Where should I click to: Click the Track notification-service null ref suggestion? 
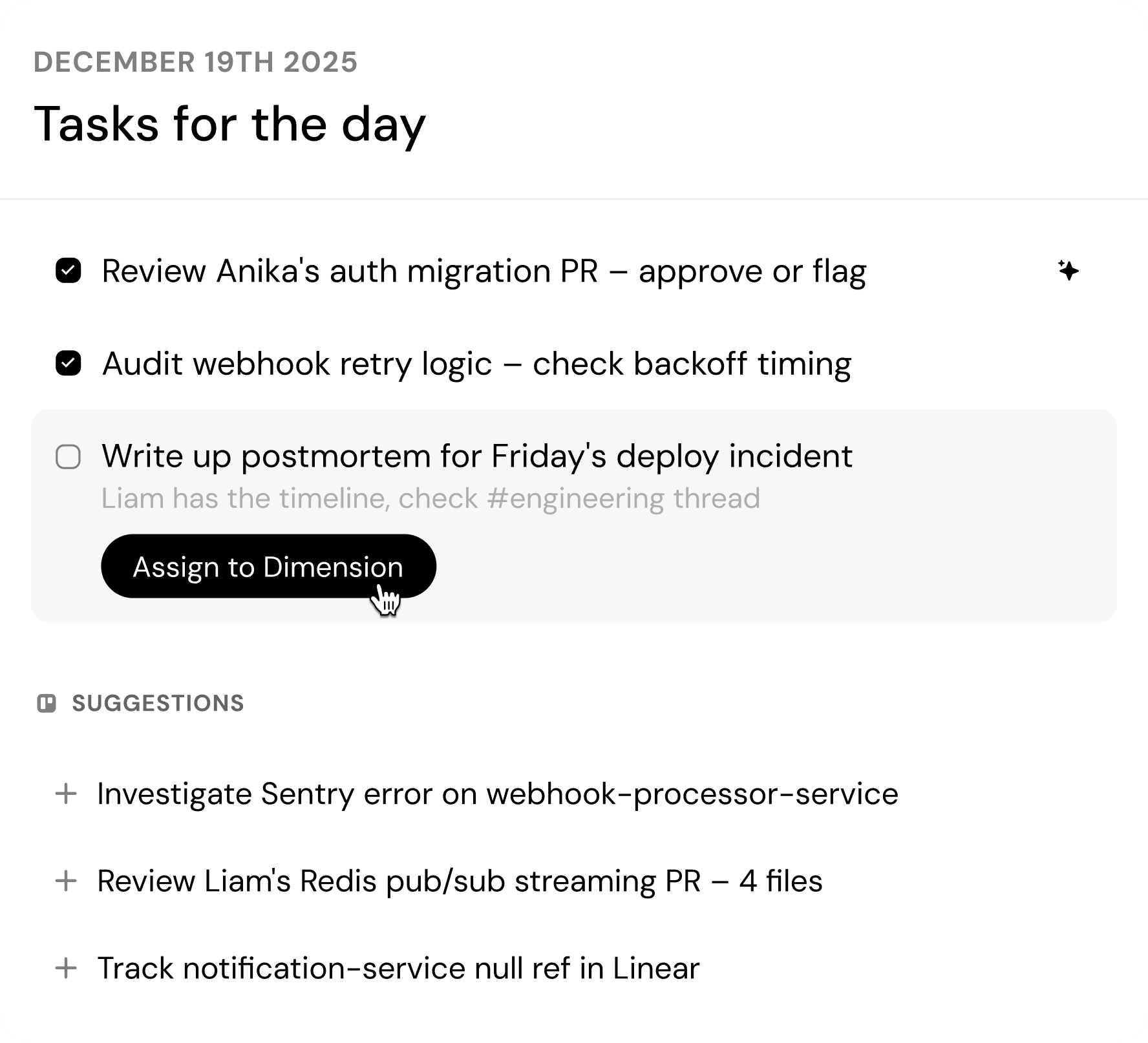coord(399,968)
